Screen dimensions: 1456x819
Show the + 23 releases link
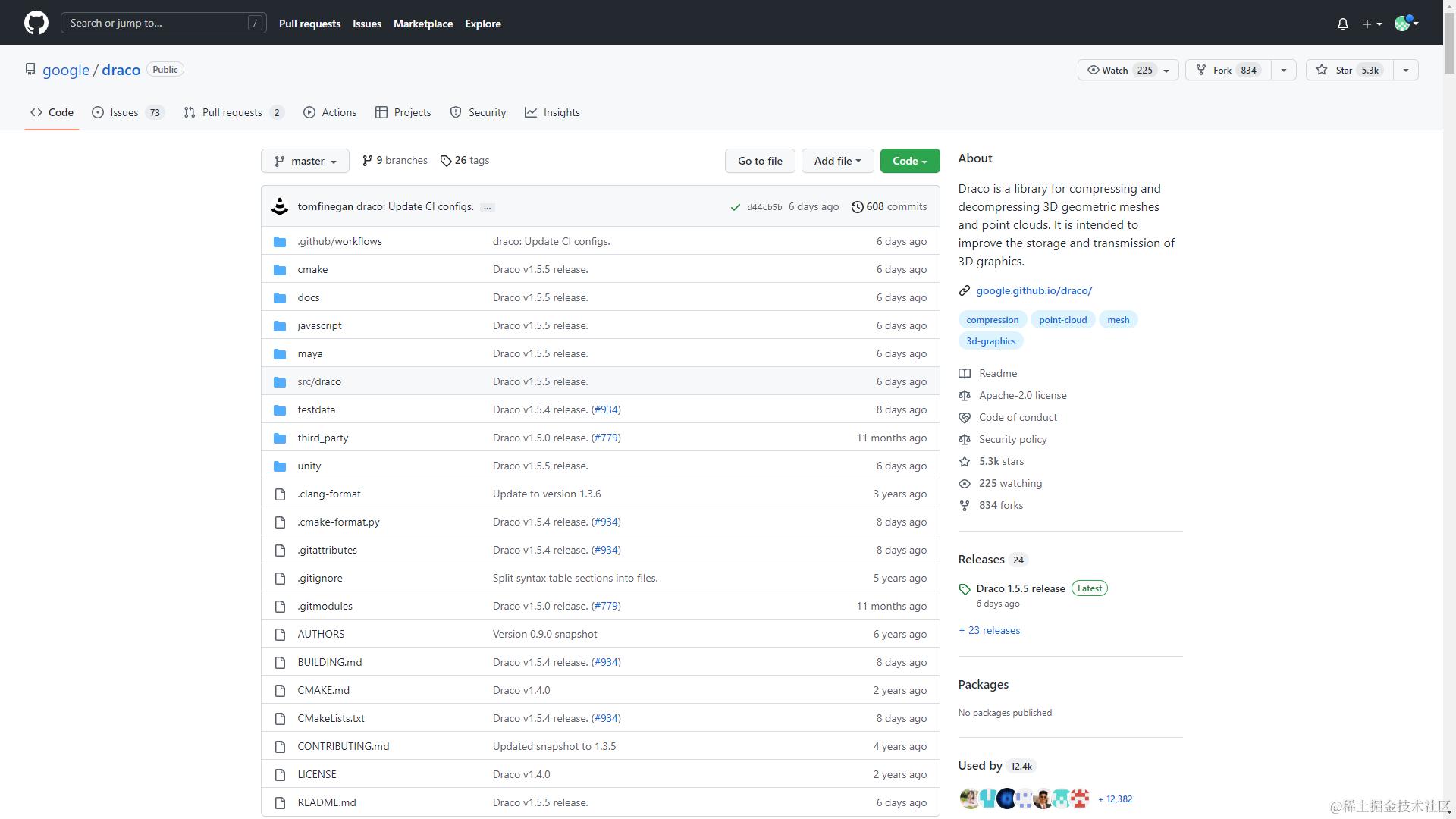[x=989, y=630]
